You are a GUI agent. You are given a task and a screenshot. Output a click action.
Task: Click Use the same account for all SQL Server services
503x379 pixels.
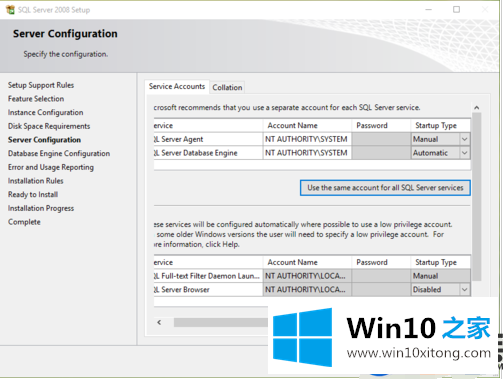385,188
